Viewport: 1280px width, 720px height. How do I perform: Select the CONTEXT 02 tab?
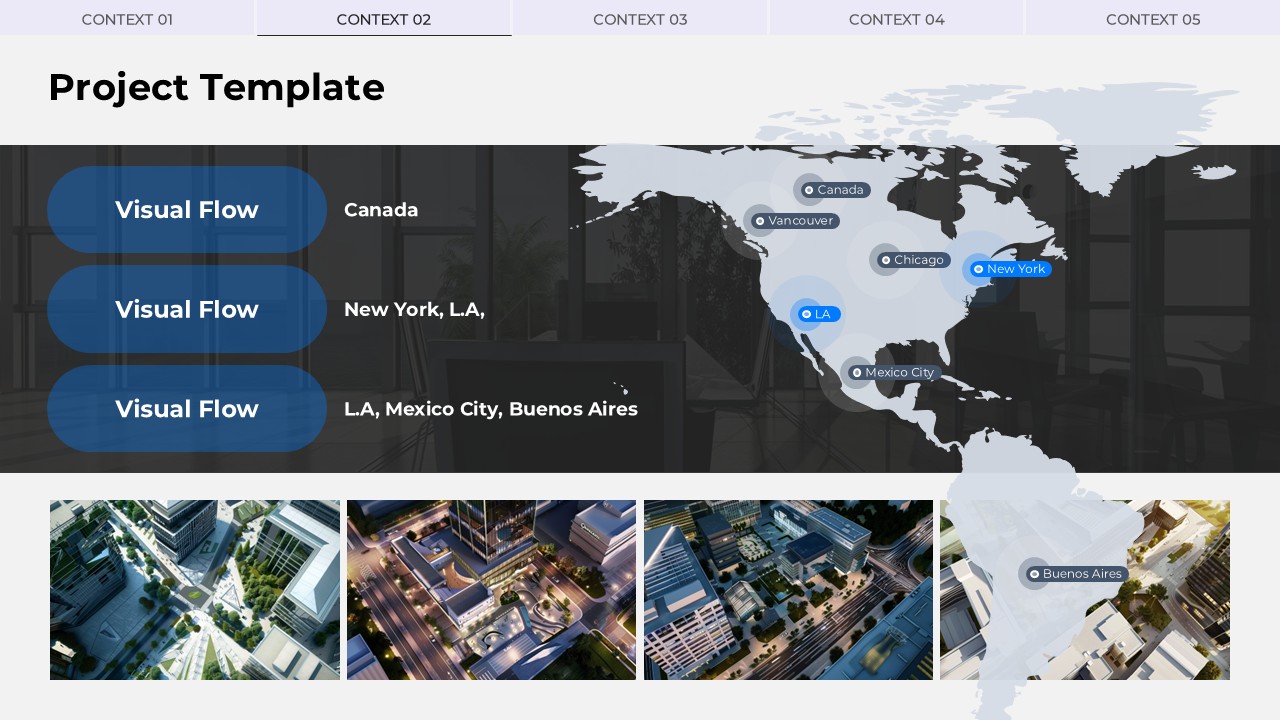pos(384,19)
